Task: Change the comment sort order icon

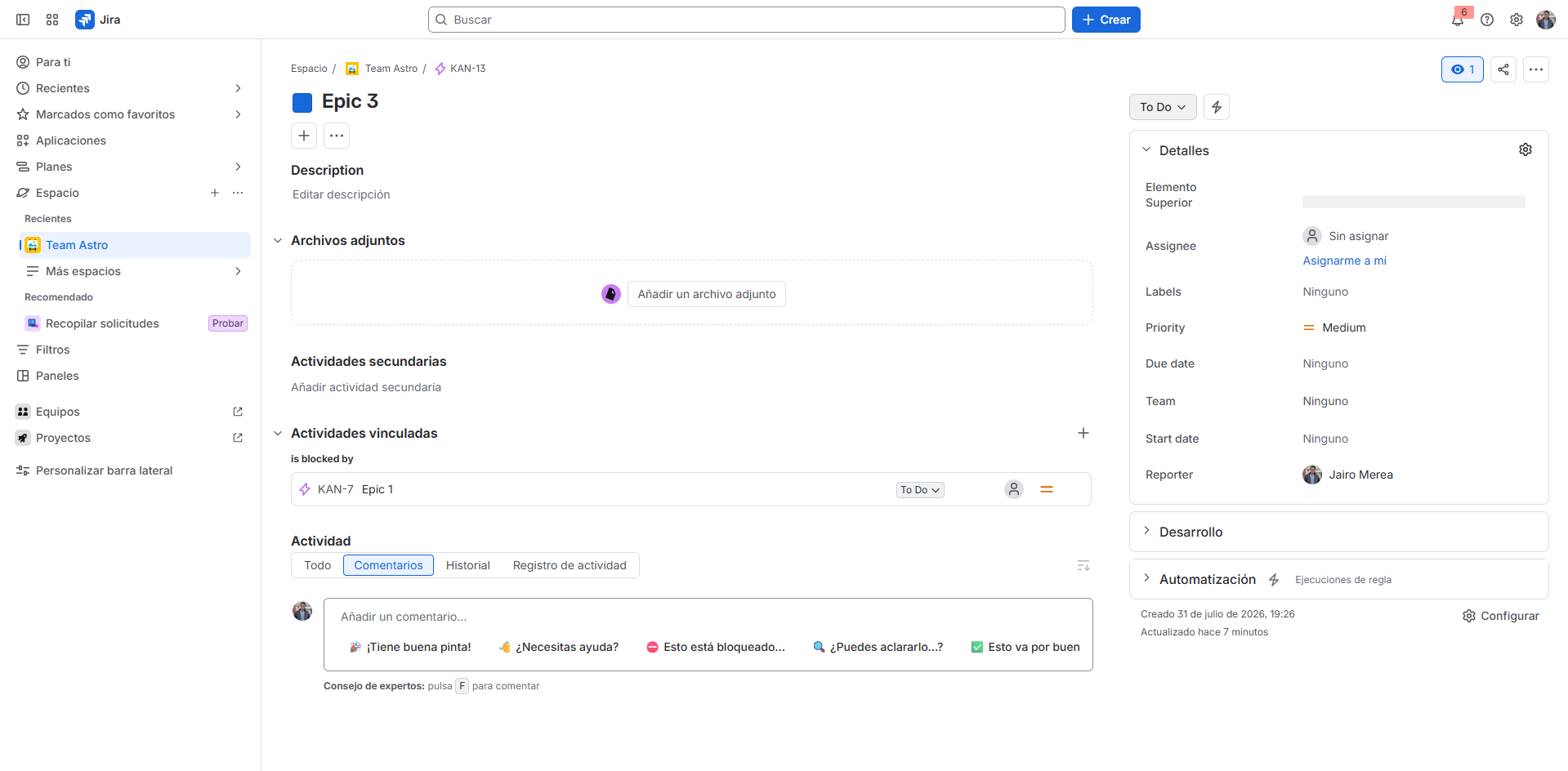Action: [1083, 565]
